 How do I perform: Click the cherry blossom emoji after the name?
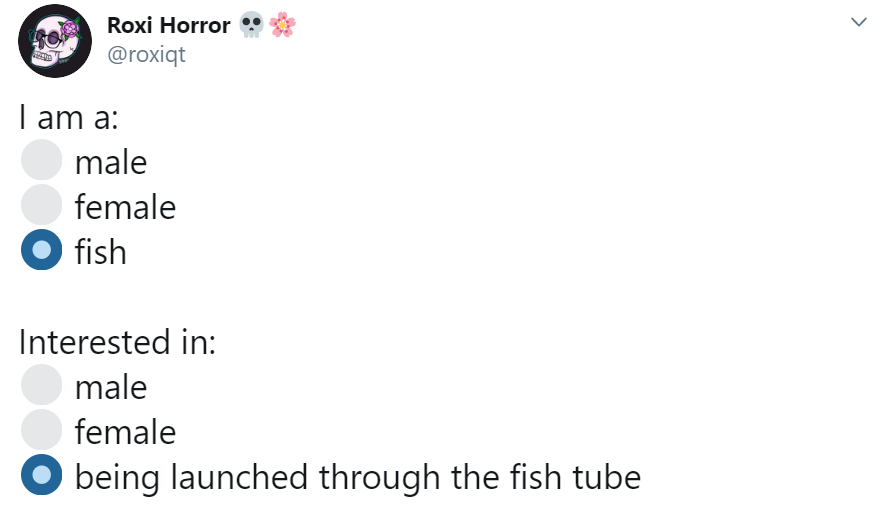(282, 25)
